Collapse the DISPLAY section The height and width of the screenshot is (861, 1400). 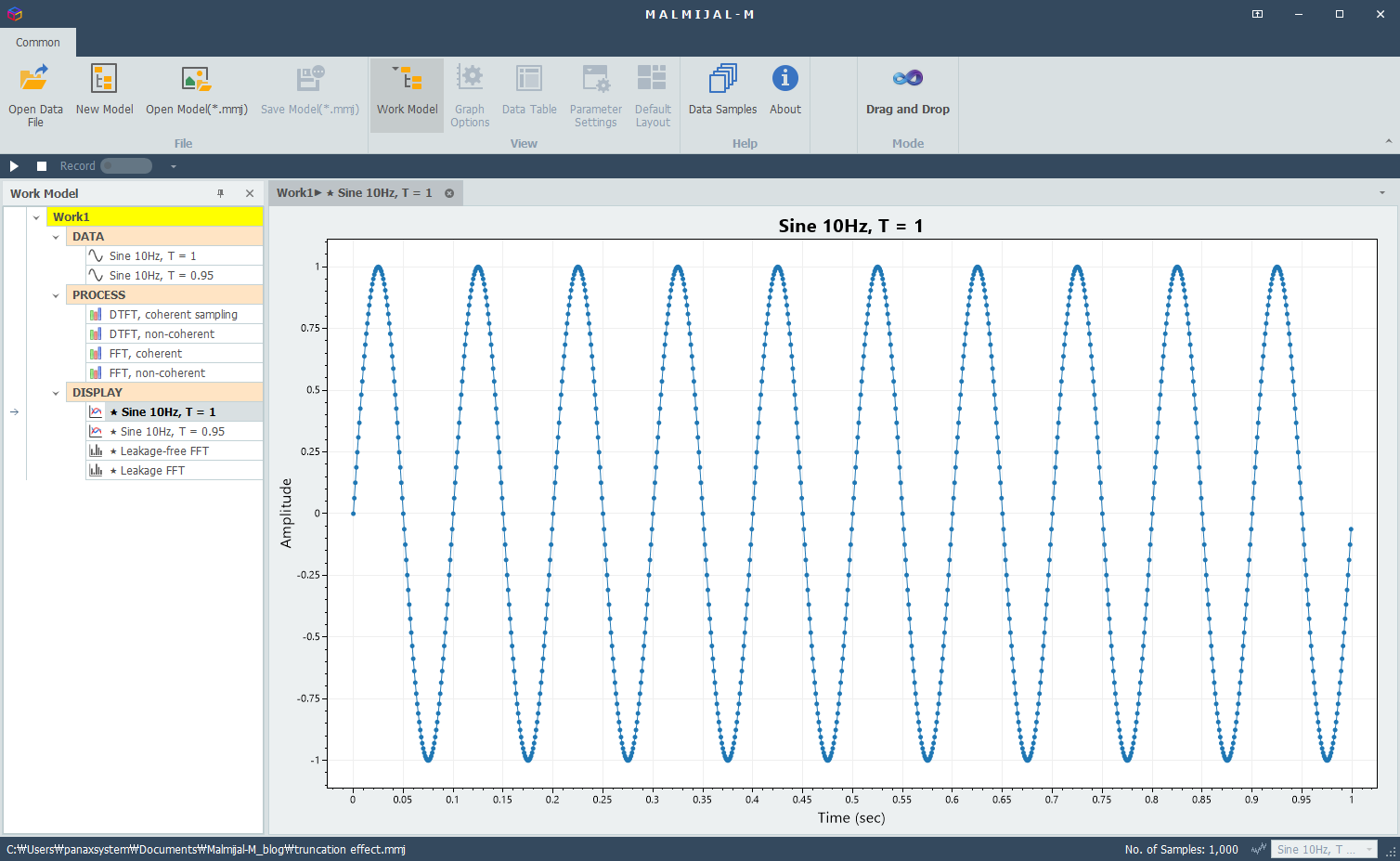56,393
